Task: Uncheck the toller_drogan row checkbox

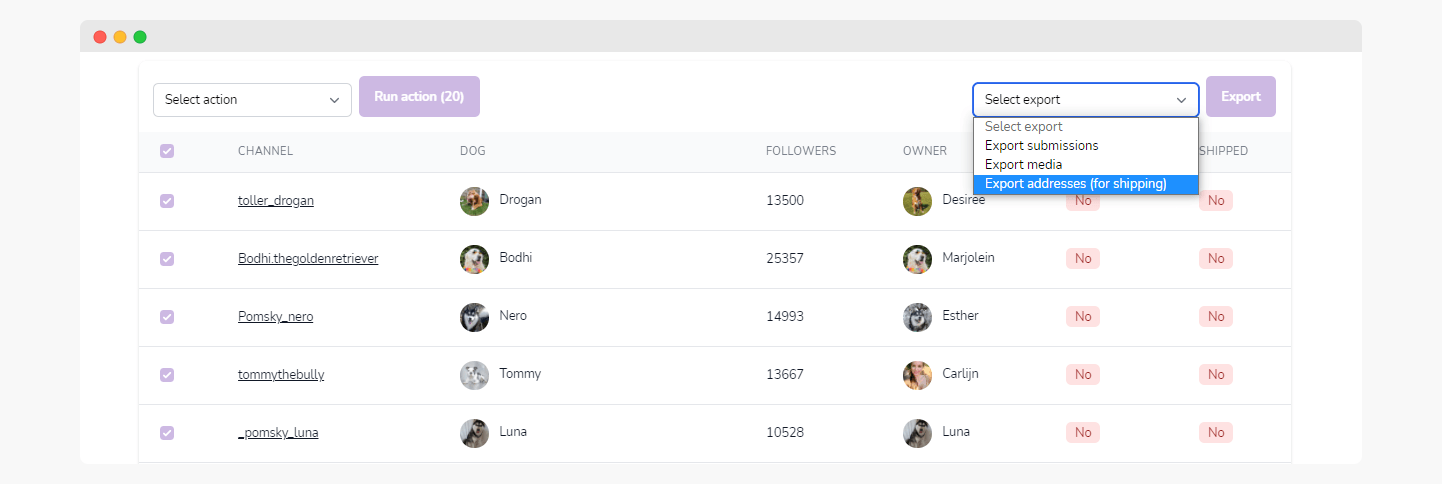Action: pos(167,201)
